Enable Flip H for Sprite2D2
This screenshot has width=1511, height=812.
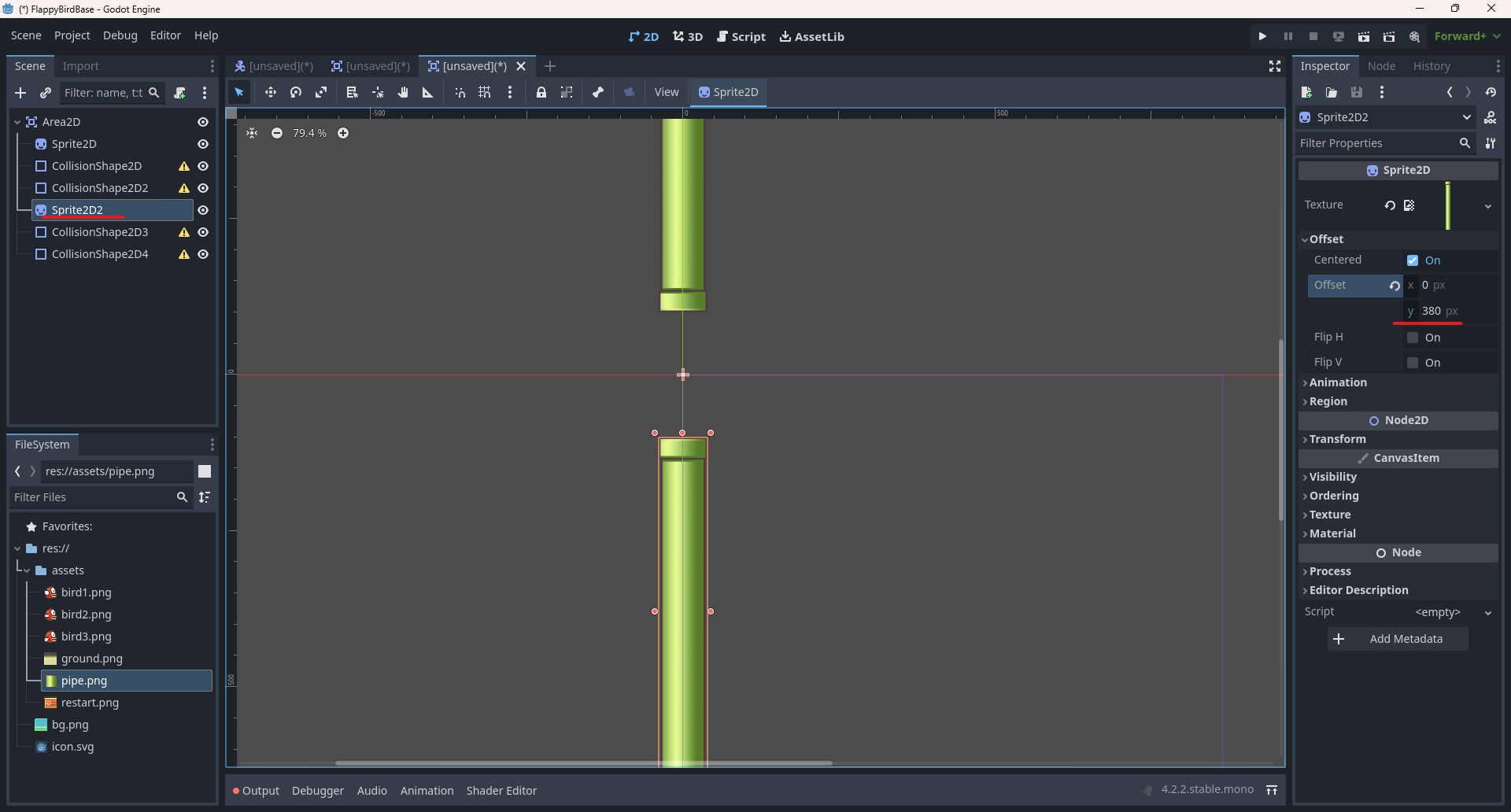1413,338
